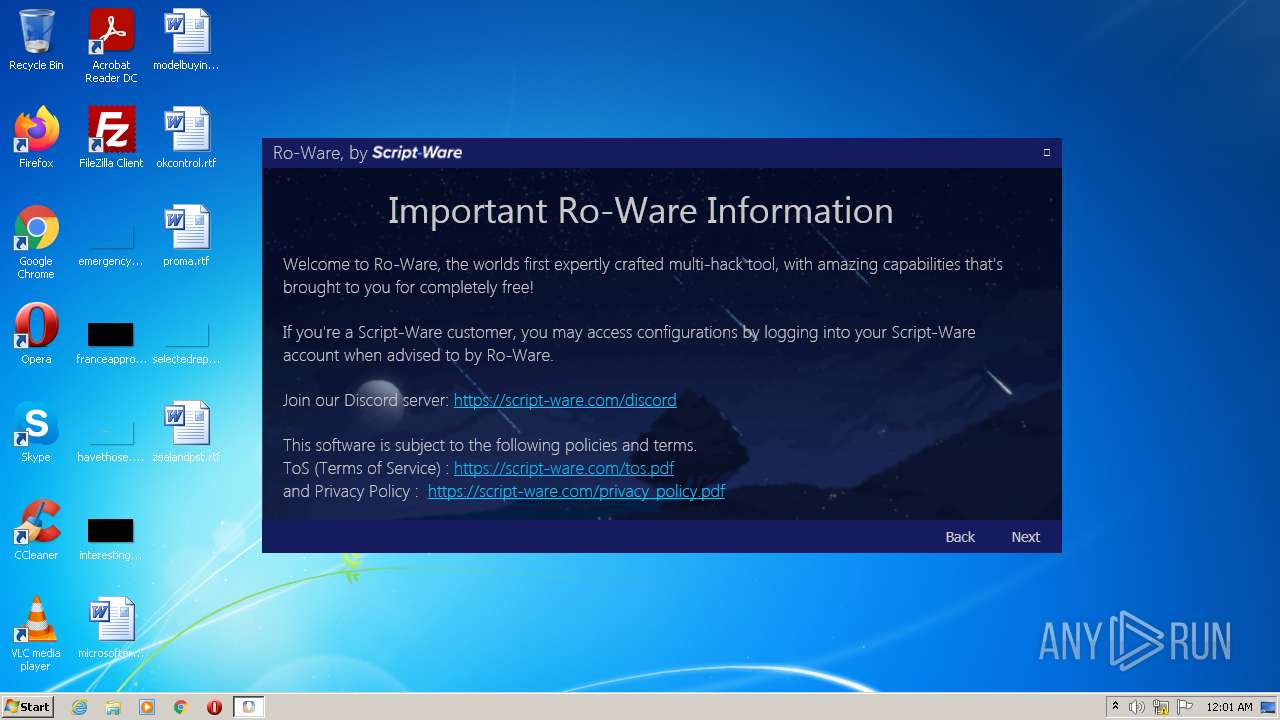Open FileZilla Client shortcut
The width and height of the screenshot is (1280, 720).
(111, 138)
